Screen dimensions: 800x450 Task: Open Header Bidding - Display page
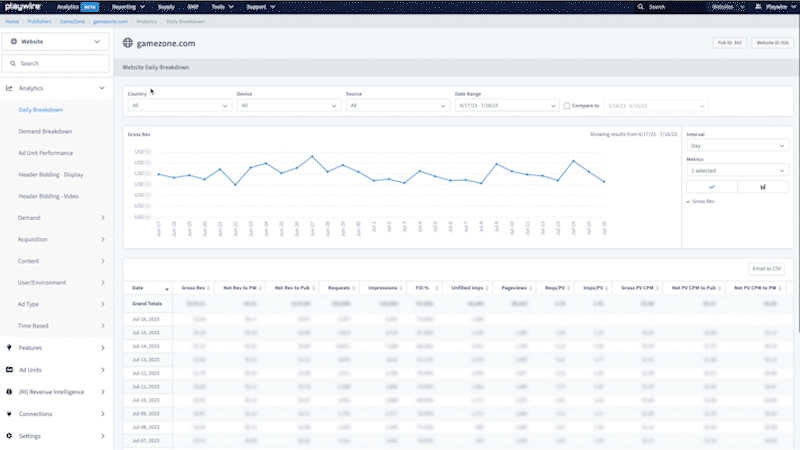pyautogui.click(x=51, y=174)
